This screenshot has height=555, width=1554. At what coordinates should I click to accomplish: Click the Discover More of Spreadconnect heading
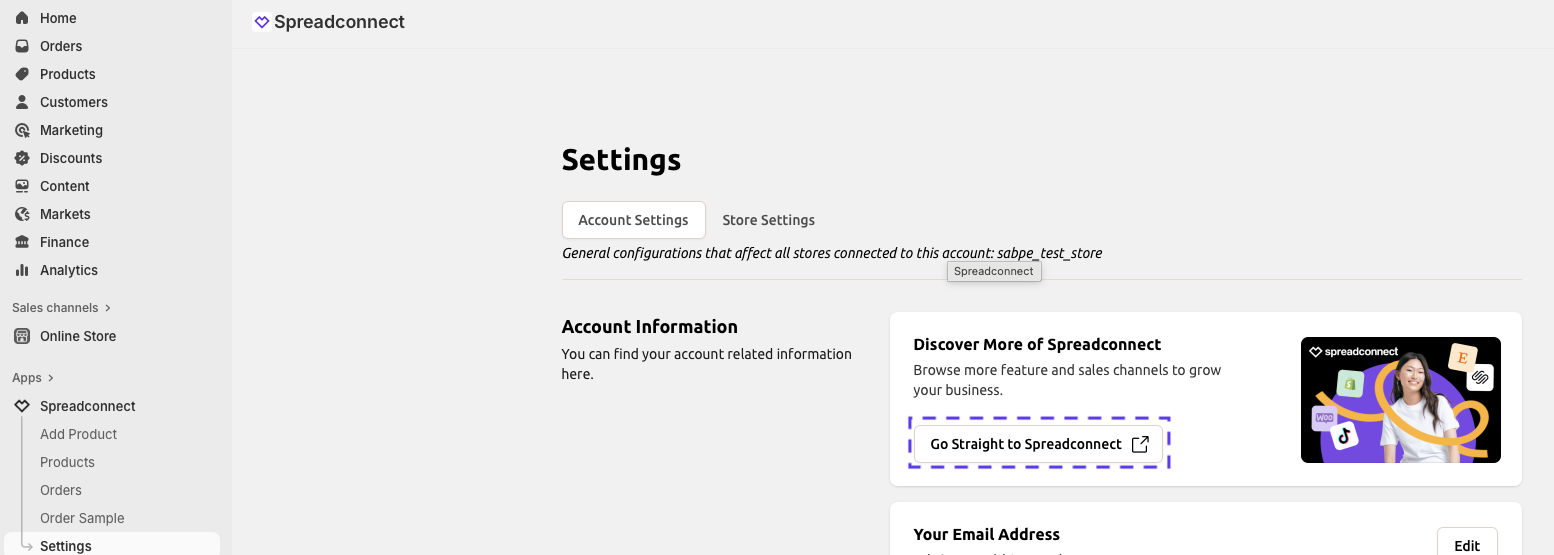tap(1037, 344)
